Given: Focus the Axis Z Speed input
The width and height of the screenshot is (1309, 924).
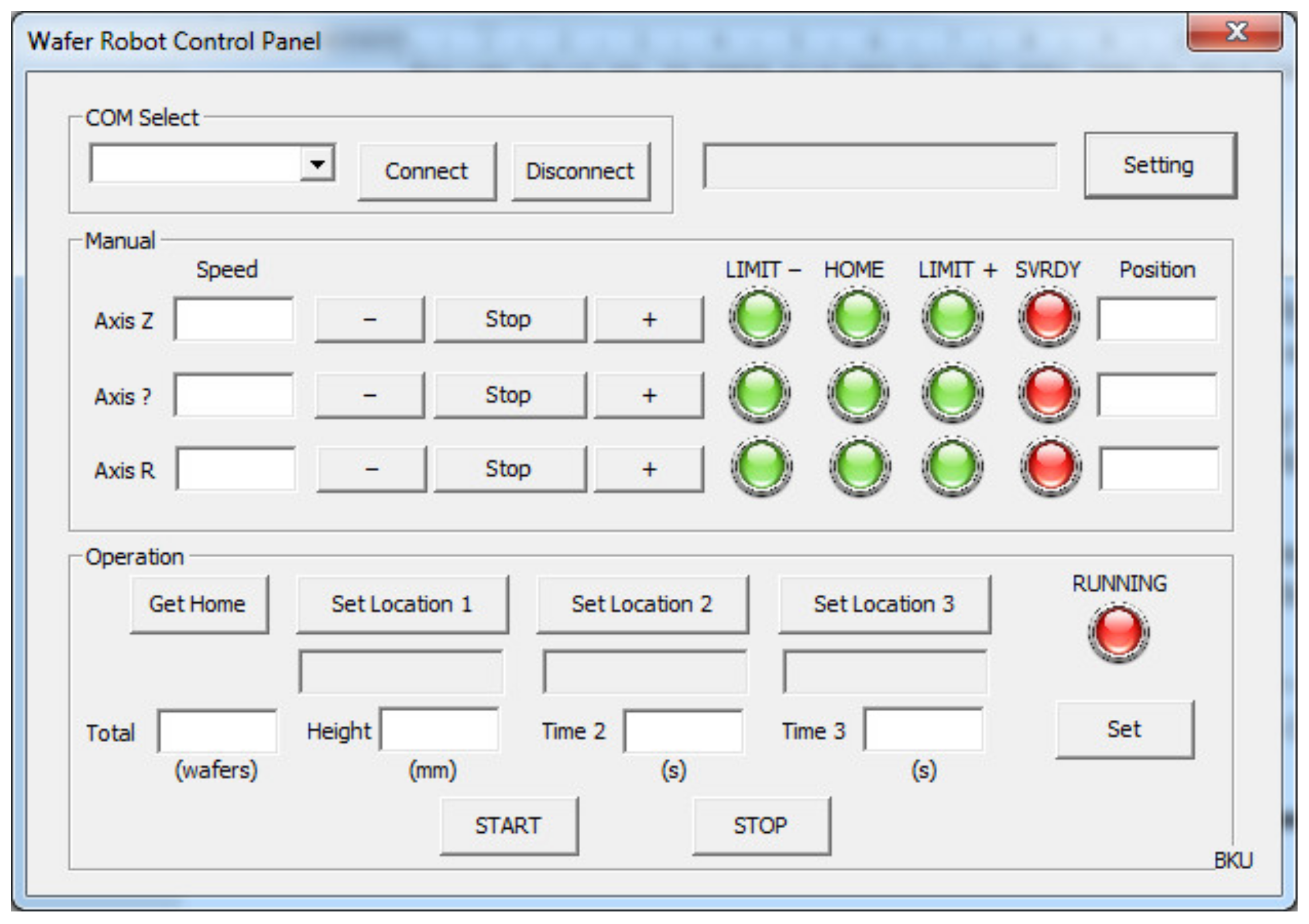Looking at the screenshot, I should pyautogui.click(x=234, y=319).
